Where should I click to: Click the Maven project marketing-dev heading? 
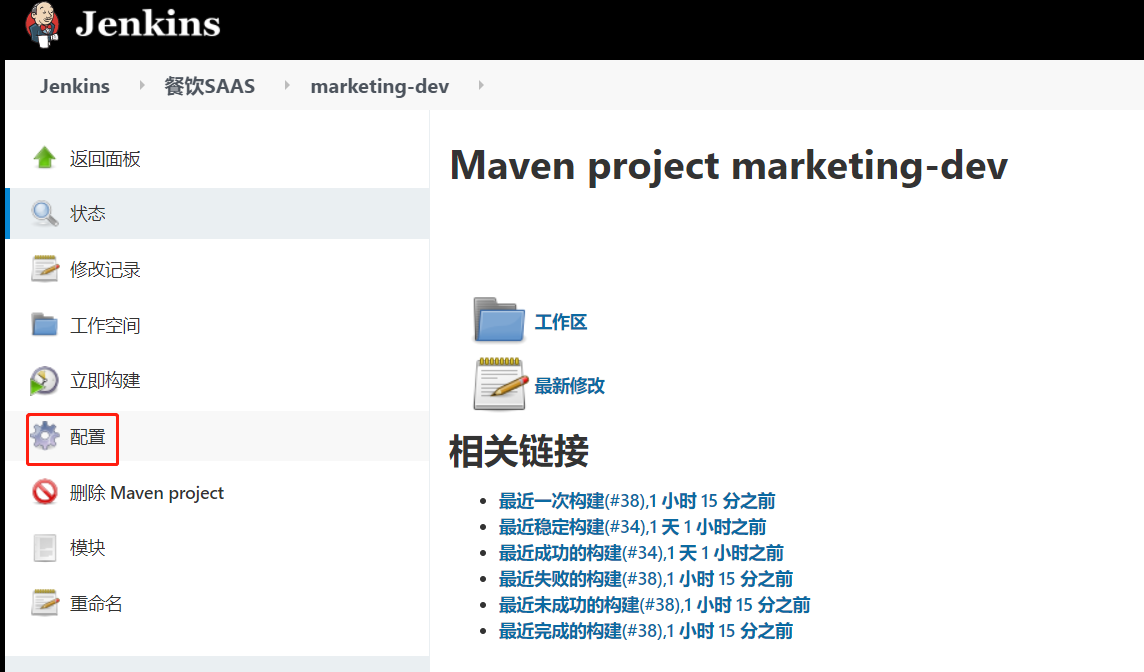tap(729, 166)
